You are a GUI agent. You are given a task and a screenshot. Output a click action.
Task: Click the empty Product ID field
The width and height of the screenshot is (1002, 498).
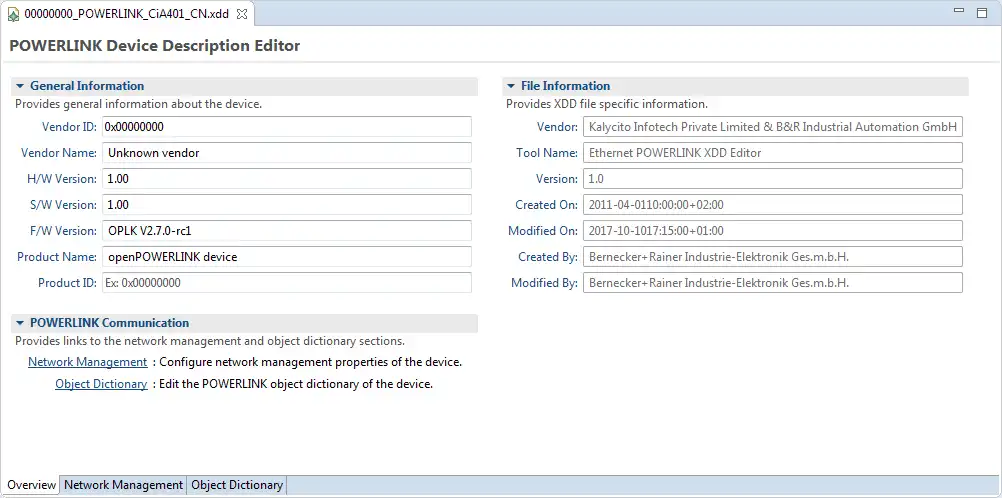tap(287, 283)
